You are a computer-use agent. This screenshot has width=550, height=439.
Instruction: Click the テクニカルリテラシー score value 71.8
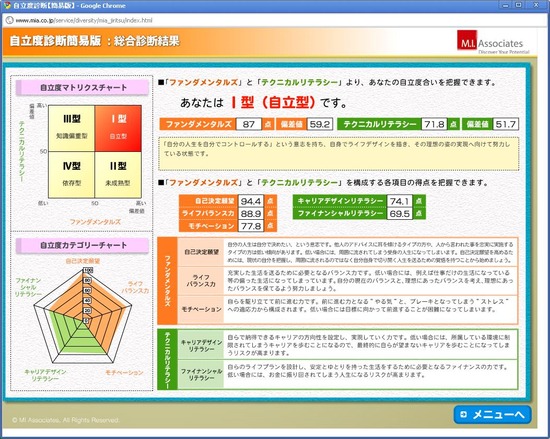[434, 124]
